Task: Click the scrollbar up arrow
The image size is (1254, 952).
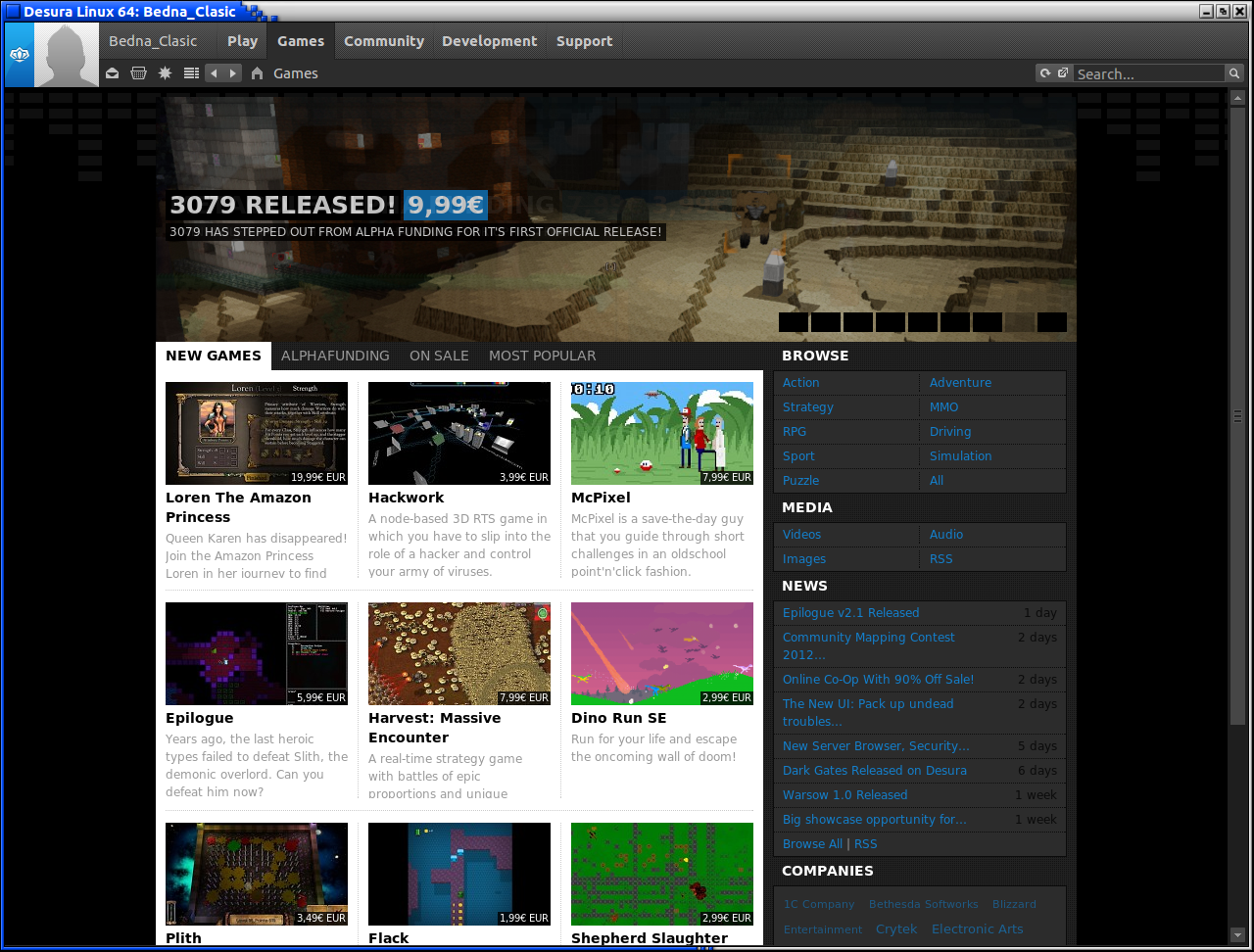Action: click(x=1237, y=97)
